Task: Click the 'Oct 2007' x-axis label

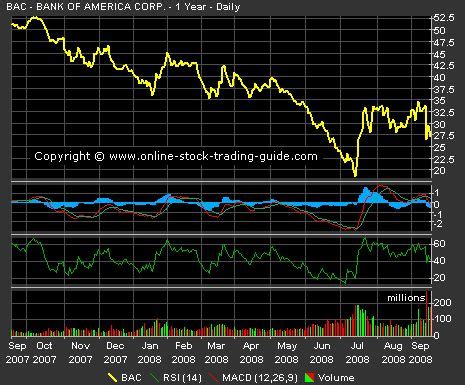Action: [45, 353]
